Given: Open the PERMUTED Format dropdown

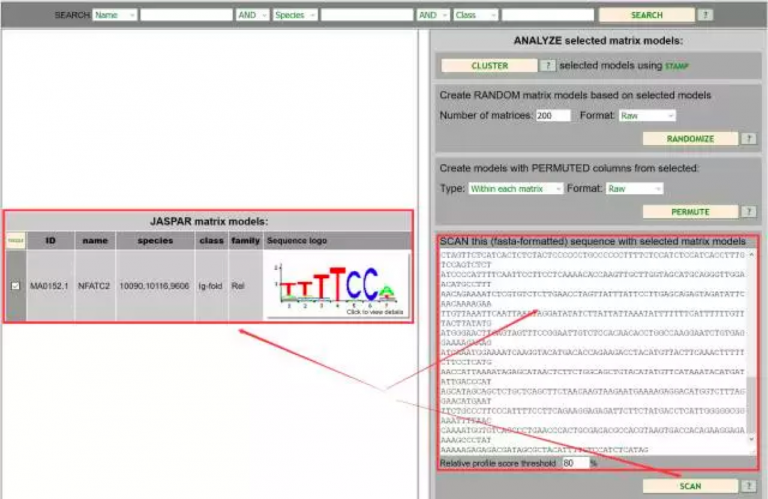Looking at the screenshot, I should coord(634,189).
